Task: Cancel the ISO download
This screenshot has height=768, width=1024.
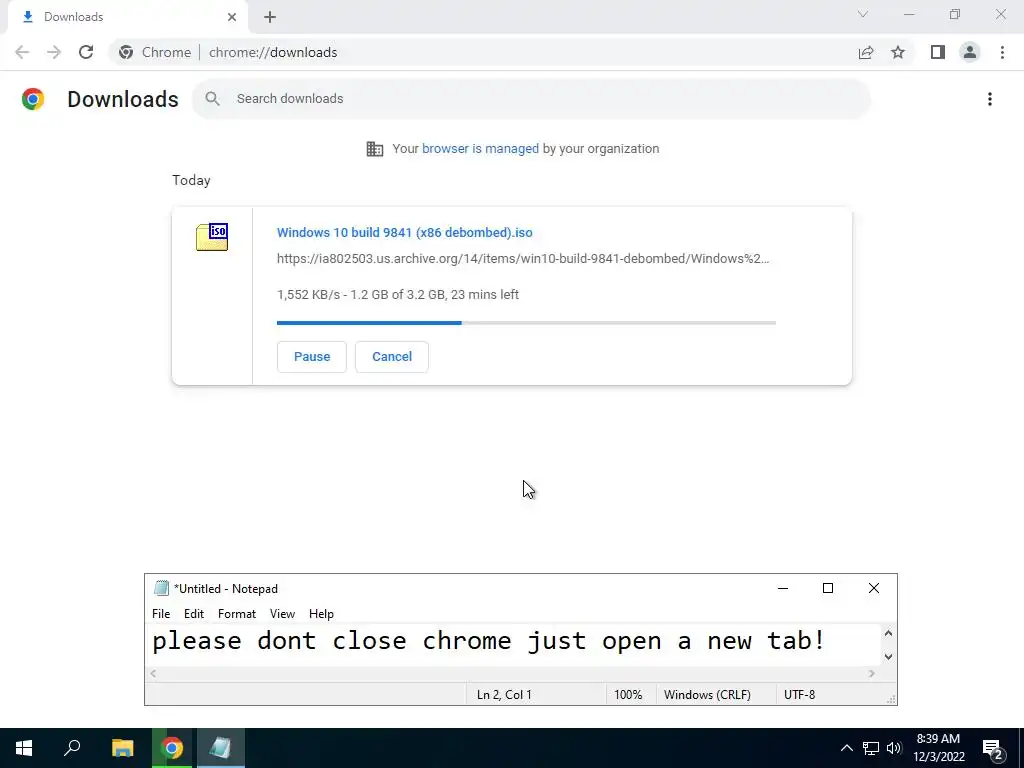Action: [392, 357]
